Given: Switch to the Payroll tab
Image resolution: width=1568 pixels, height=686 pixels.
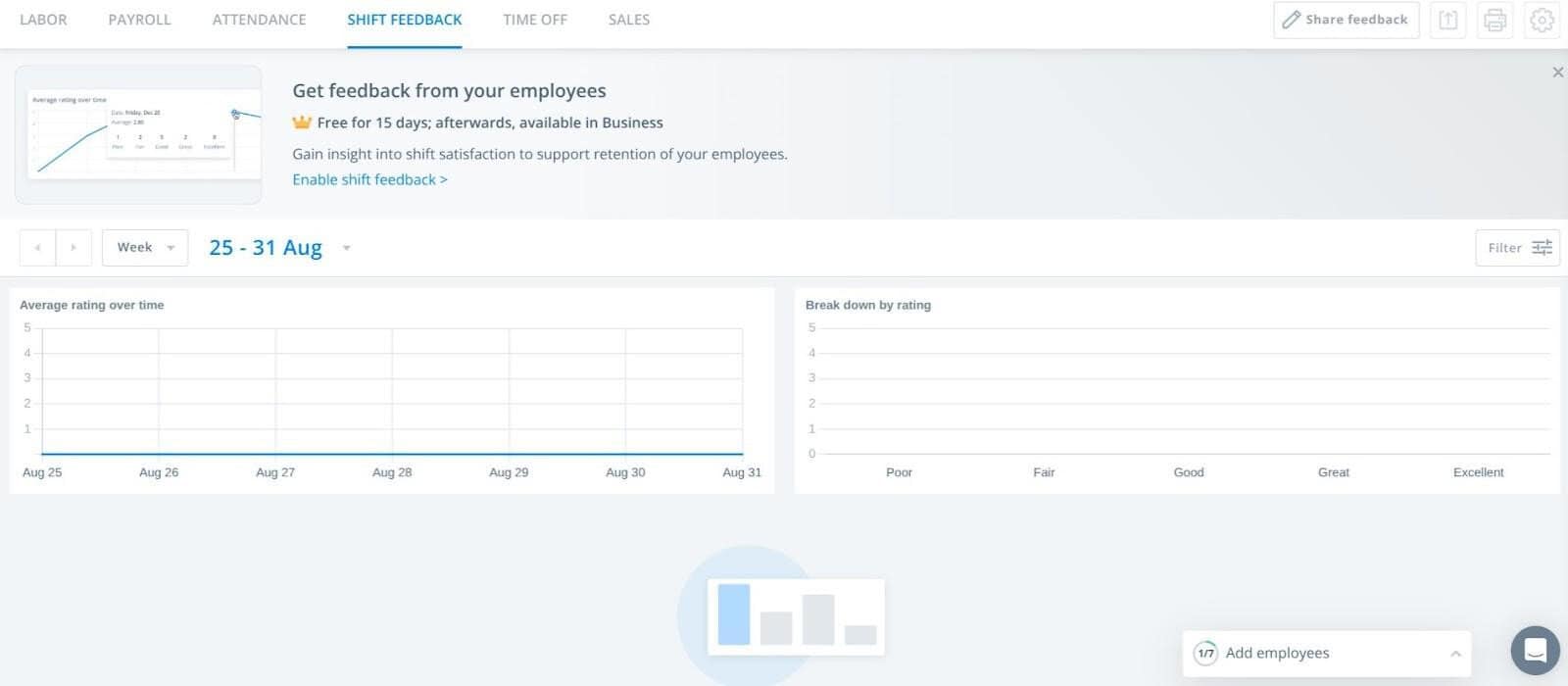Looking at the screenshot, I should point(139,20).
